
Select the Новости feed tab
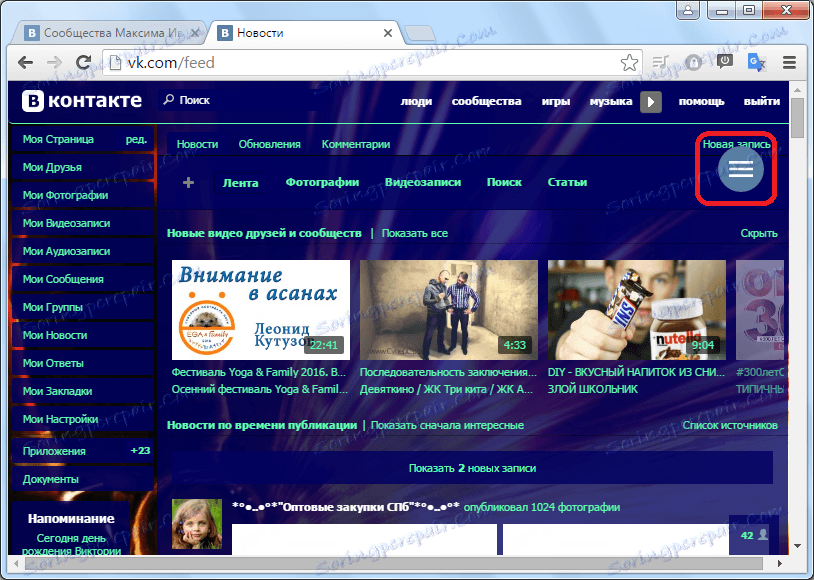[x=197, y=144]
